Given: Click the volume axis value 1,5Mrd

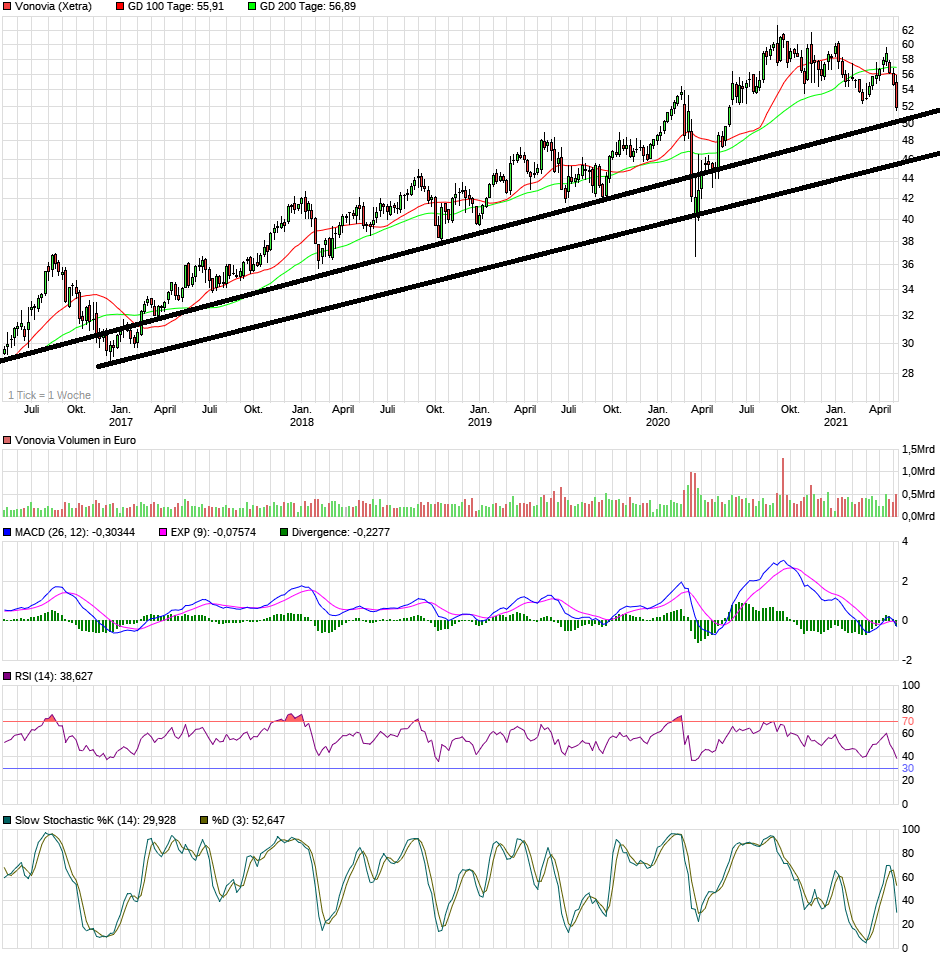Looking at the screenshot, I should 918,450.
